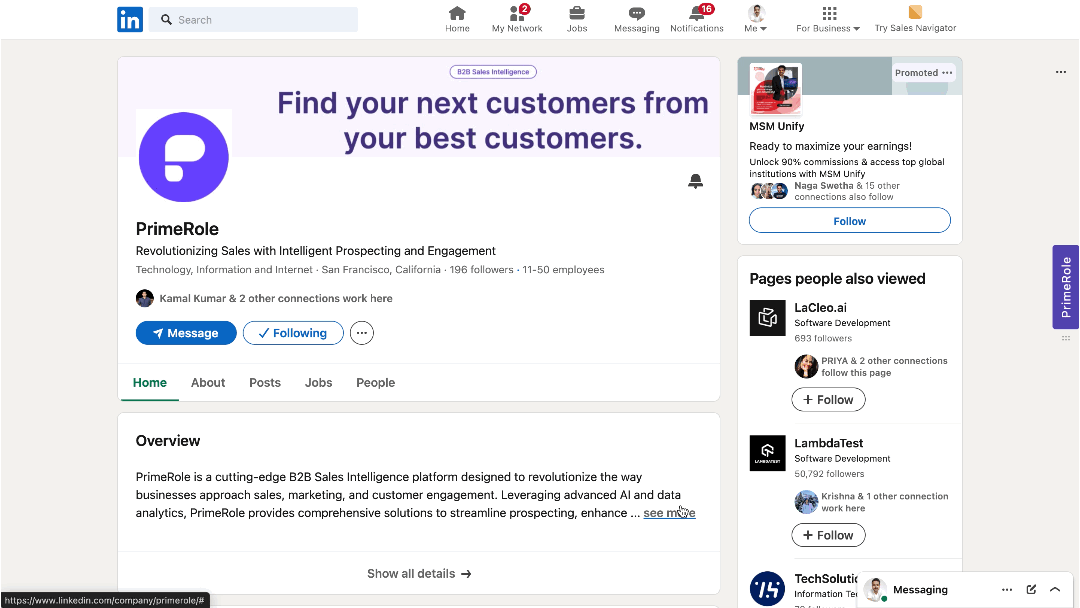
Task: Click Krishna's connection avatar under LambdaTest
Action: (x=806, y=502)
